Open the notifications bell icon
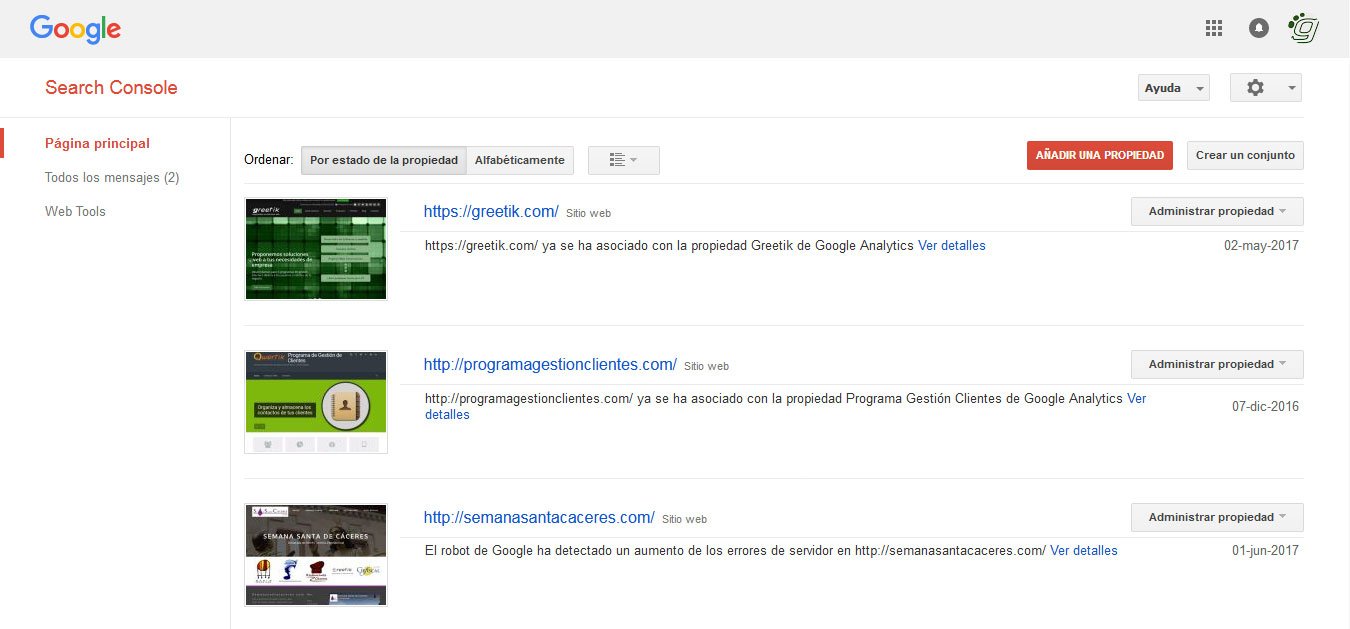The width and height of the screenshot is (1350, 629). pyautogui.click(x=1259, y=28)
